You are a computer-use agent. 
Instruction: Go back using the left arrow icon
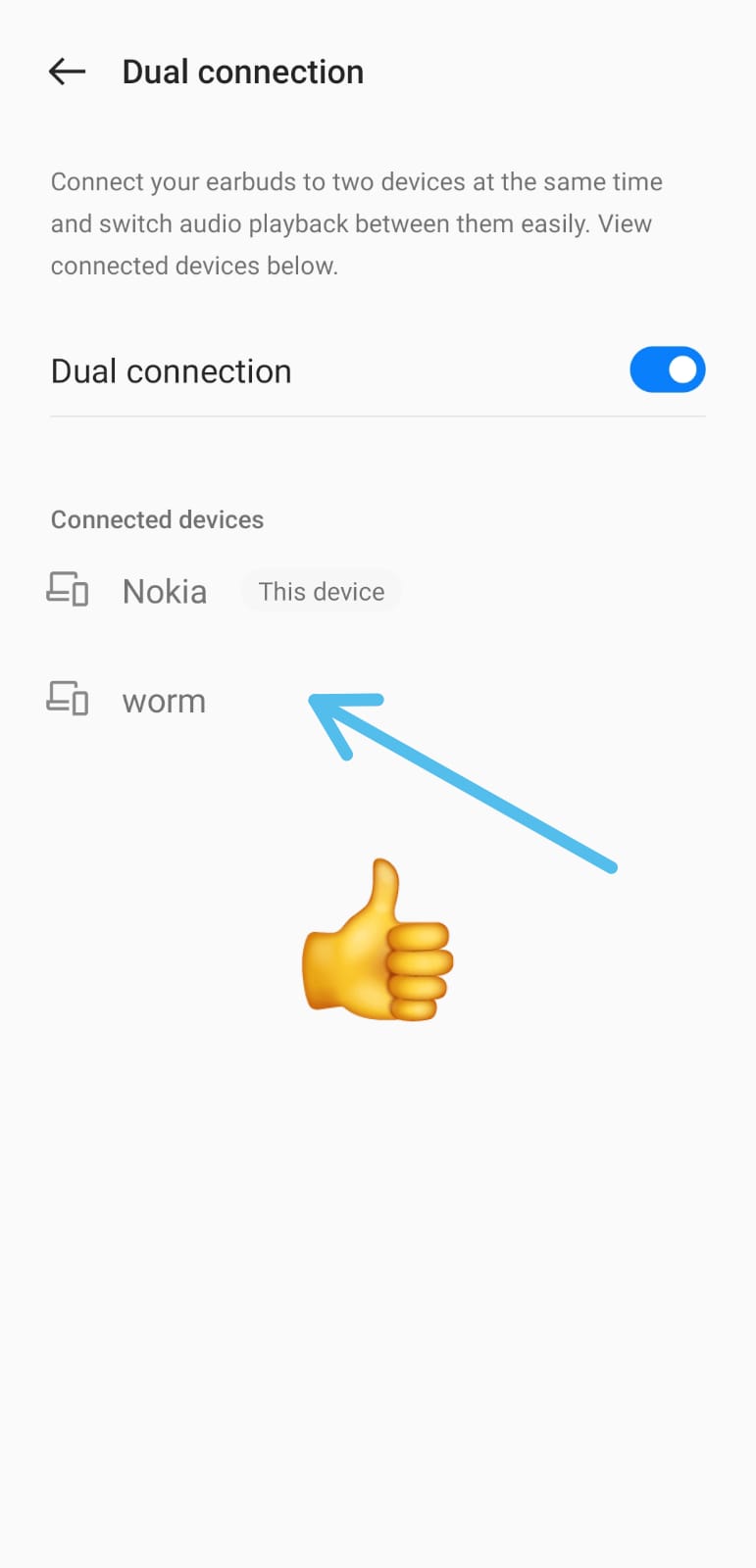(67, 72)
